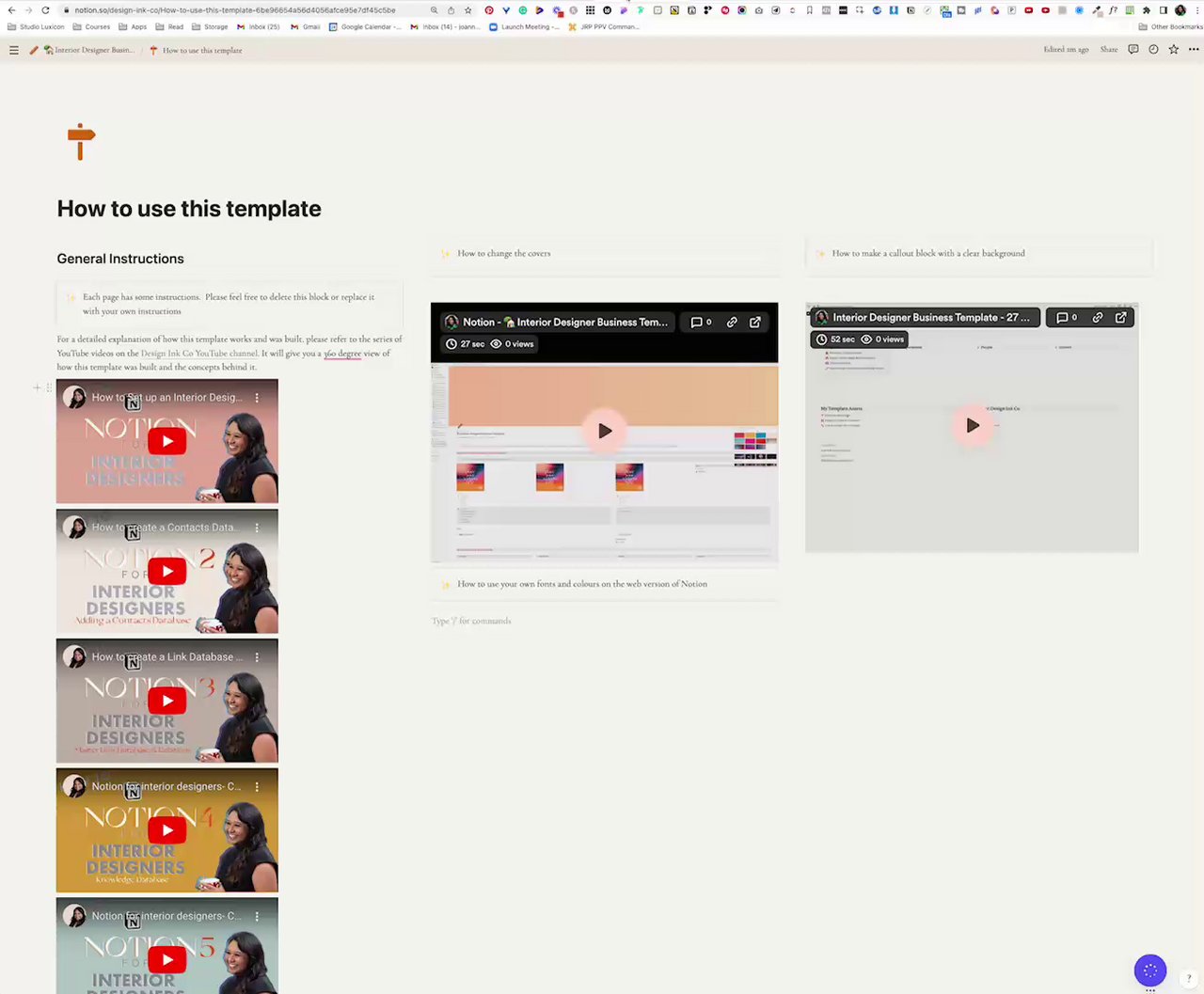1204x994 pixels.
Task: Open comments on the 27 sec Loom video
Action: [x=701, y=322]
